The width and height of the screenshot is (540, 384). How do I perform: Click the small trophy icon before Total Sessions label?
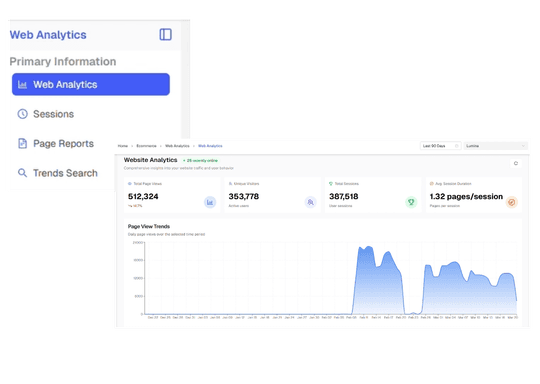coord(331,184)
